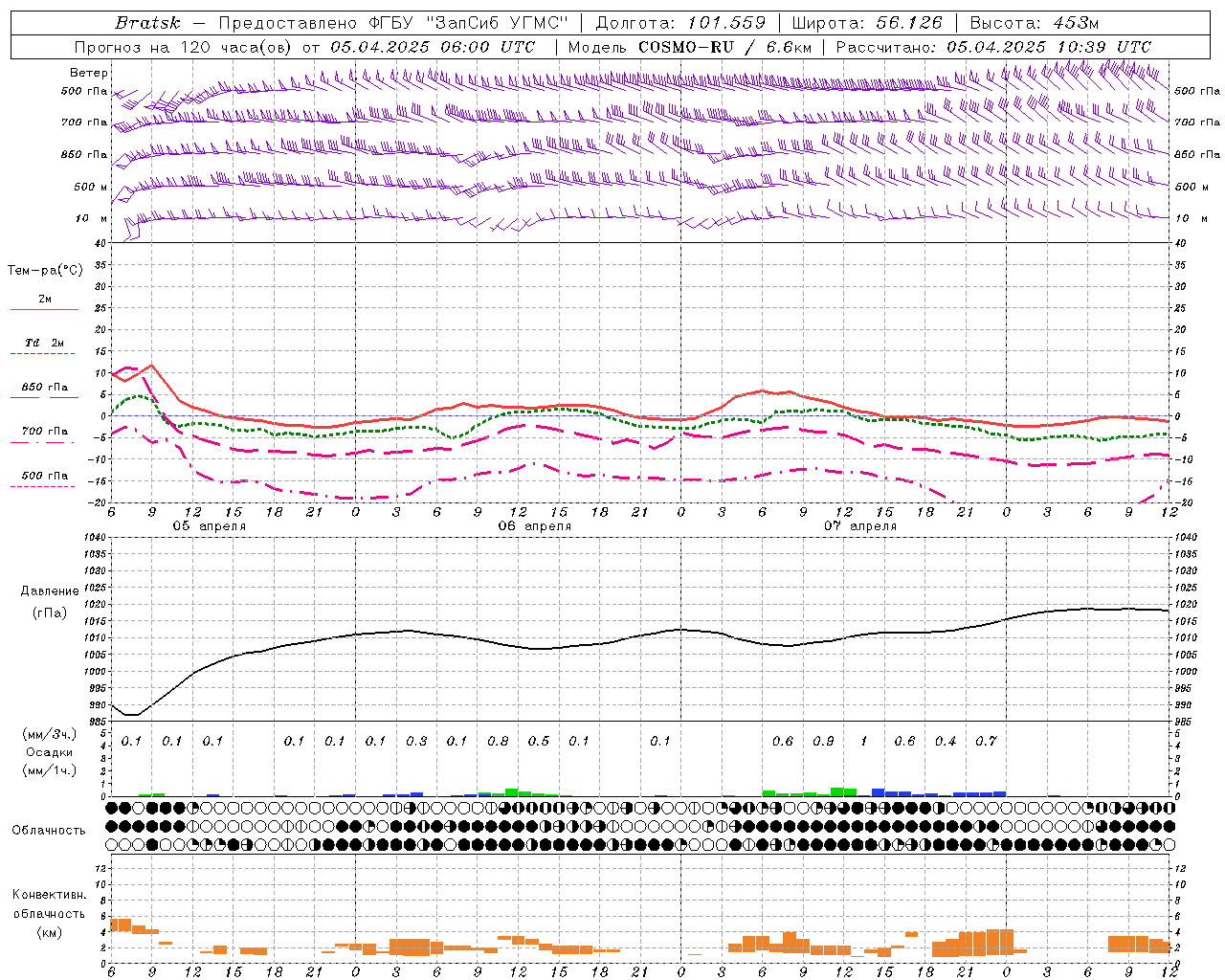This screenshot has height=980, width=1225.
Task: Click the Высота: 453м value
Action: pos(1035,23)
